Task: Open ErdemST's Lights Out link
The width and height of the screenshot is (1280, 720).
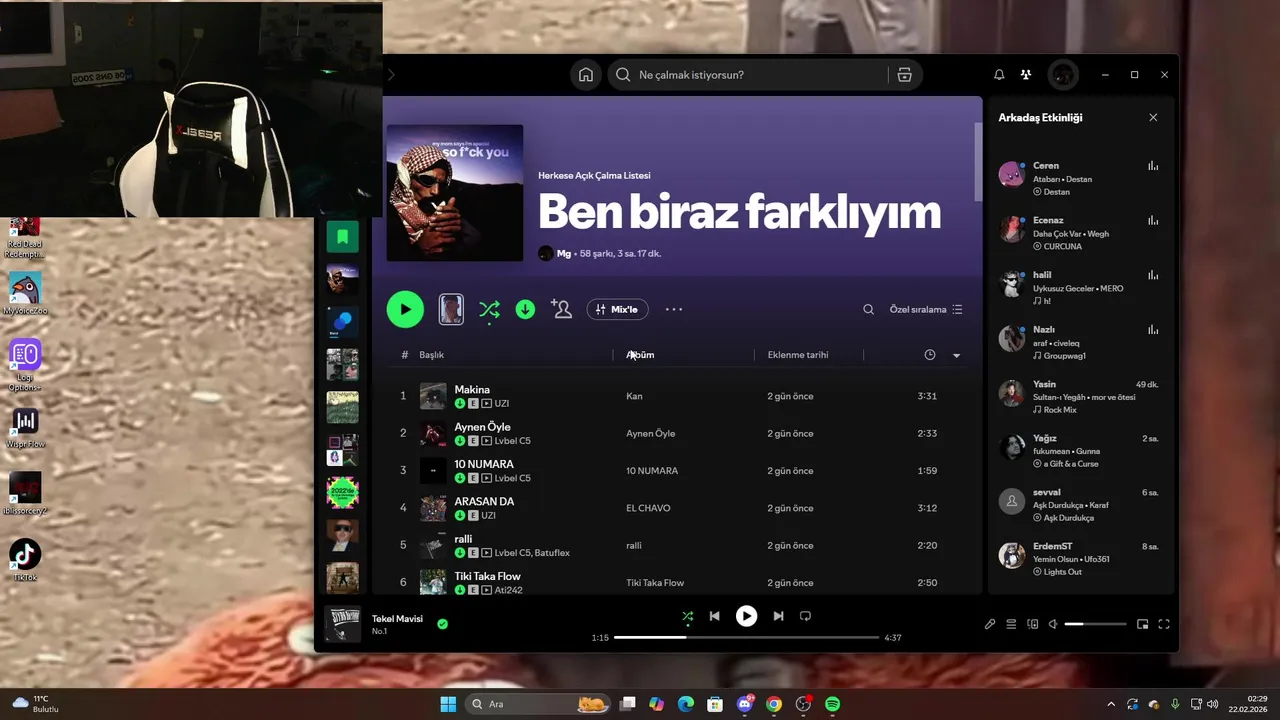Action: coord(1062,572)
